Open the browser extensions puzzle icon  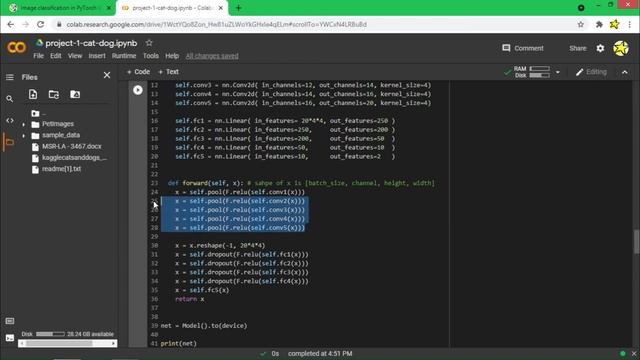599,24
